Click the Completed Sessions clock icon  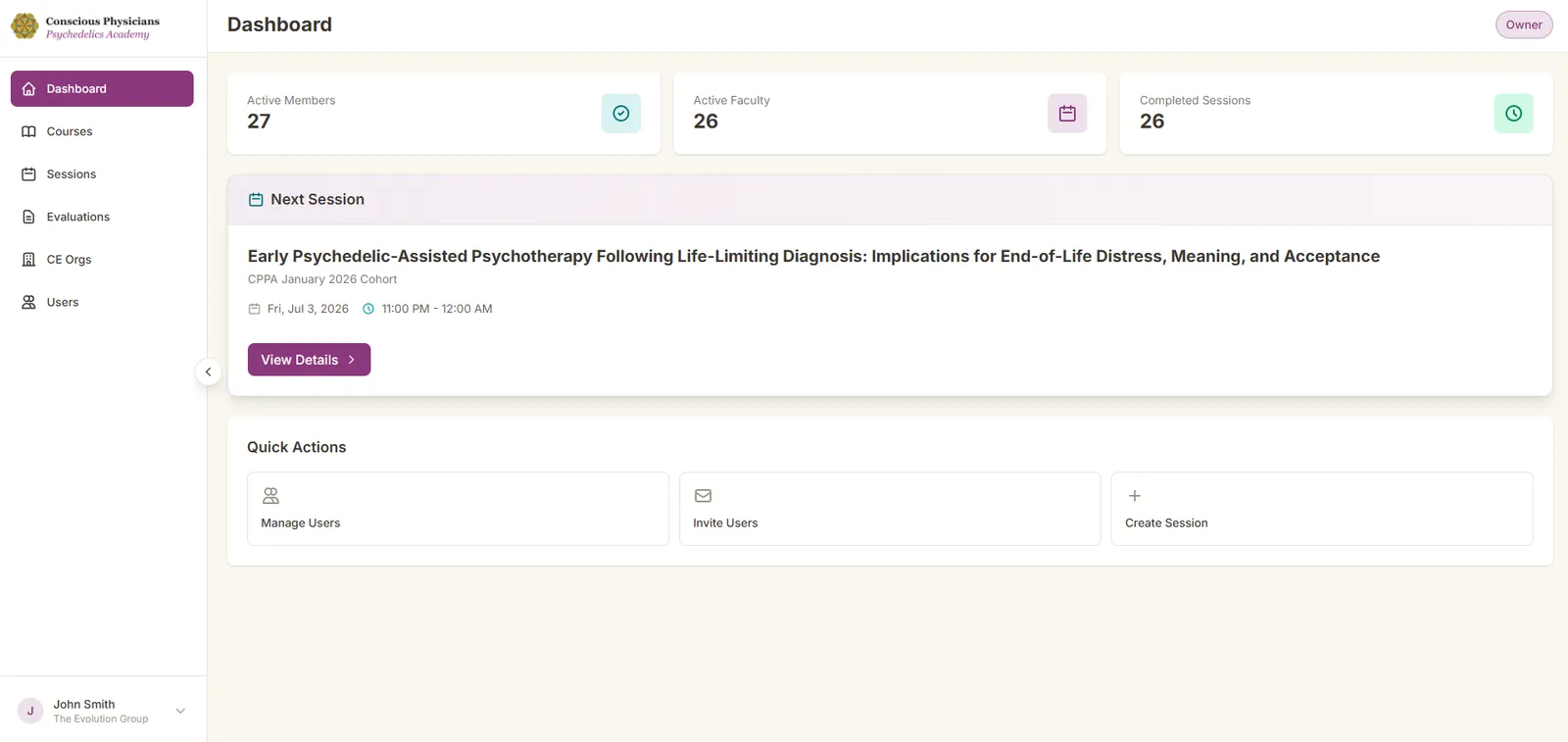click(1513, 114)
